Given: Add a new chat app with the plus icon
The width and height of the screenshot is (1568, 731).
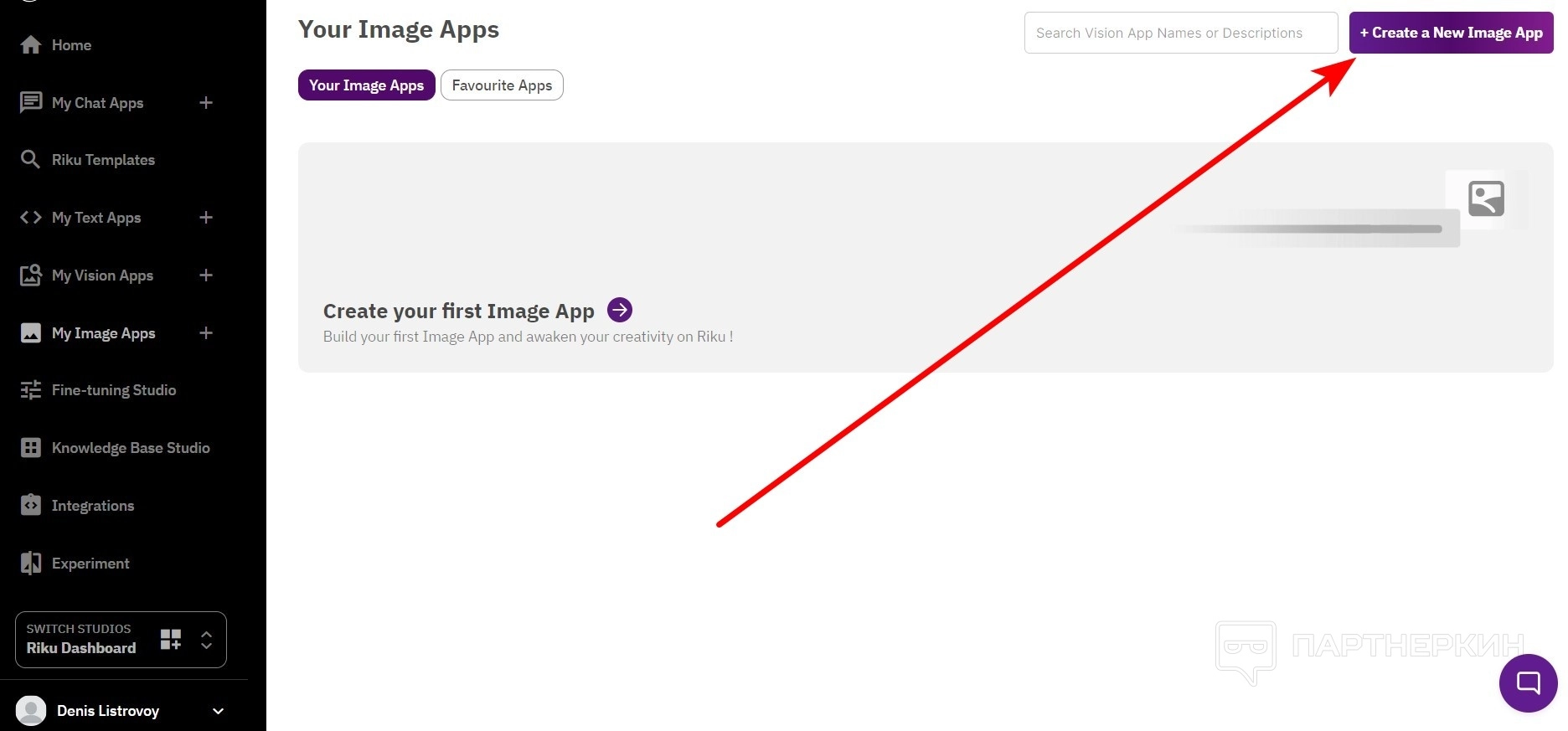Looking at the screenshot, I should [206, 102].
